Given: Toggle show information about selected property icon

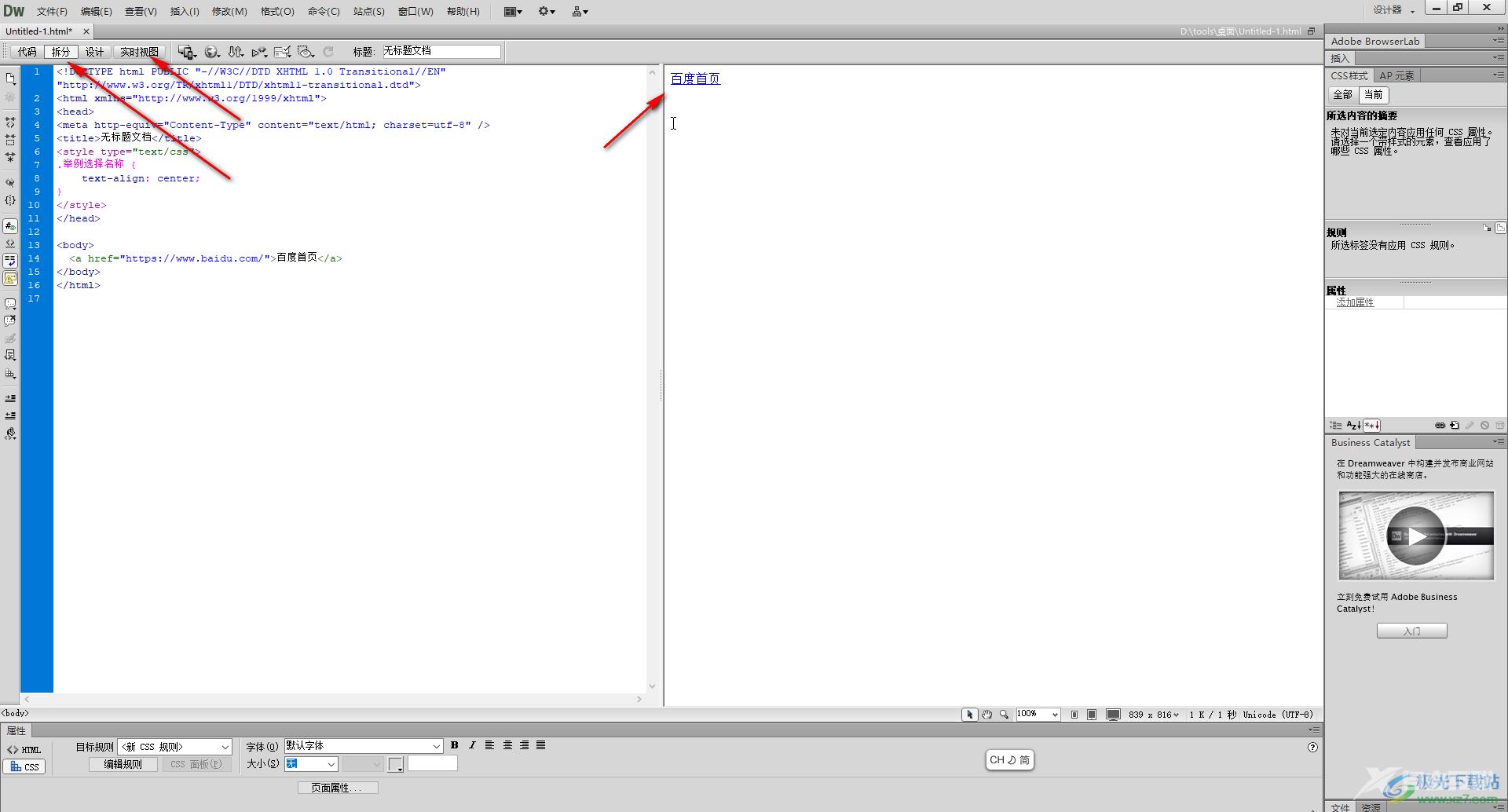Looking at the screenshot, I should coord(1488,228).
